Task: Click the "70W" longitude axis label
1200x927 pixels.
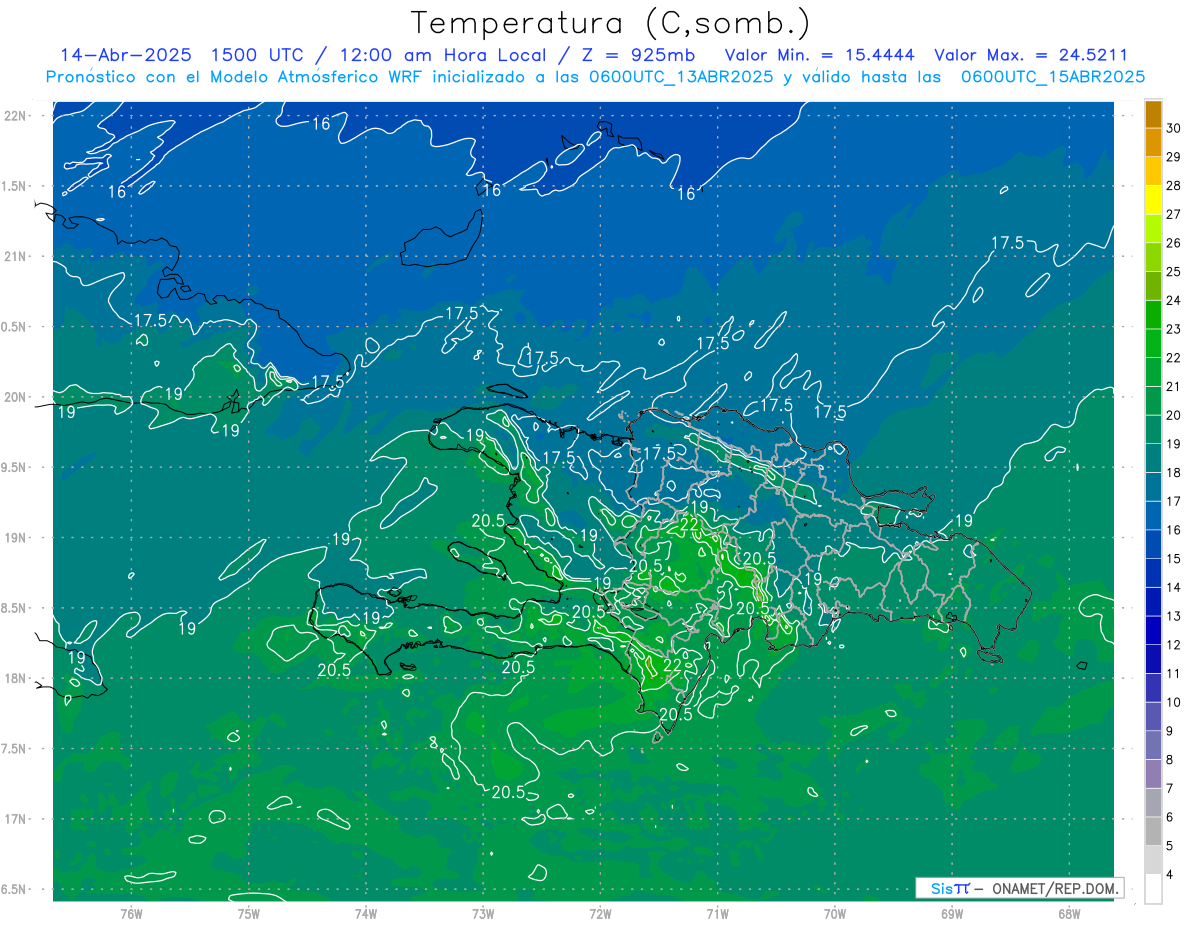Action: 835,914
